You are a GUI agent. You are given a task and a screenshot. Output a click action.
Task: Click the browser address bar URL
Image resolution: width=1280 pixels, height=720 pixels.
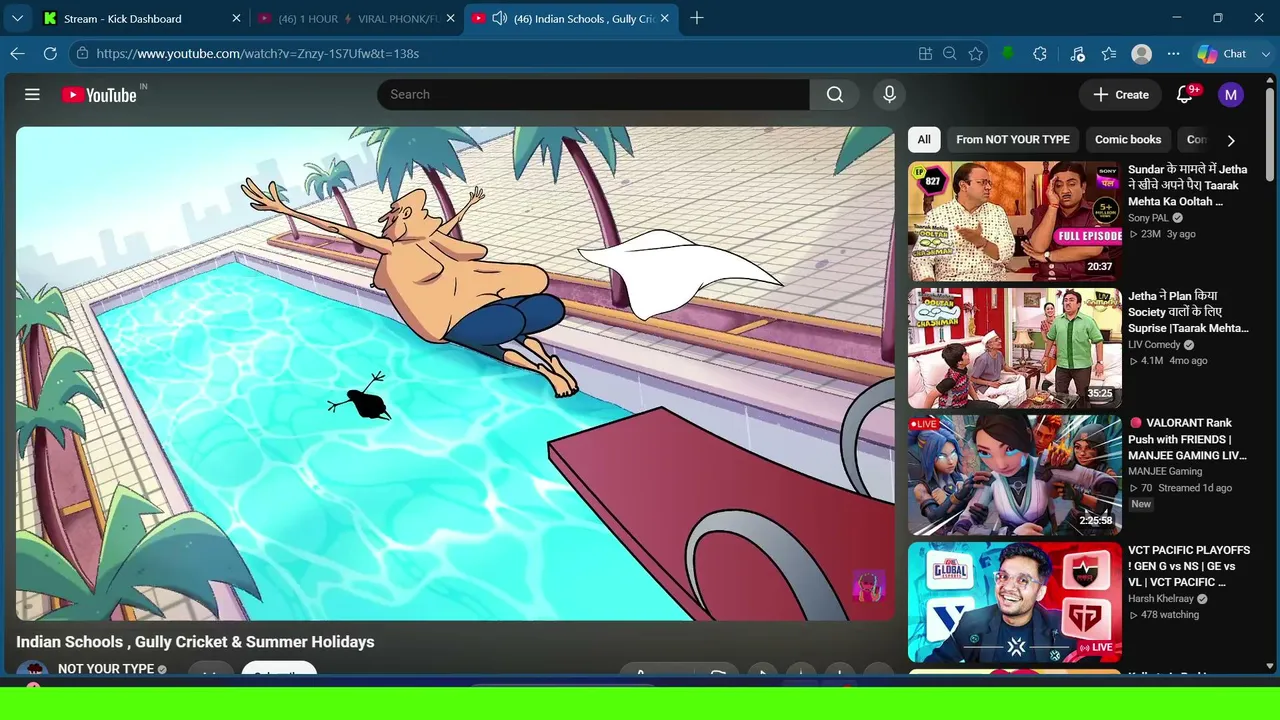pos(490,54)
